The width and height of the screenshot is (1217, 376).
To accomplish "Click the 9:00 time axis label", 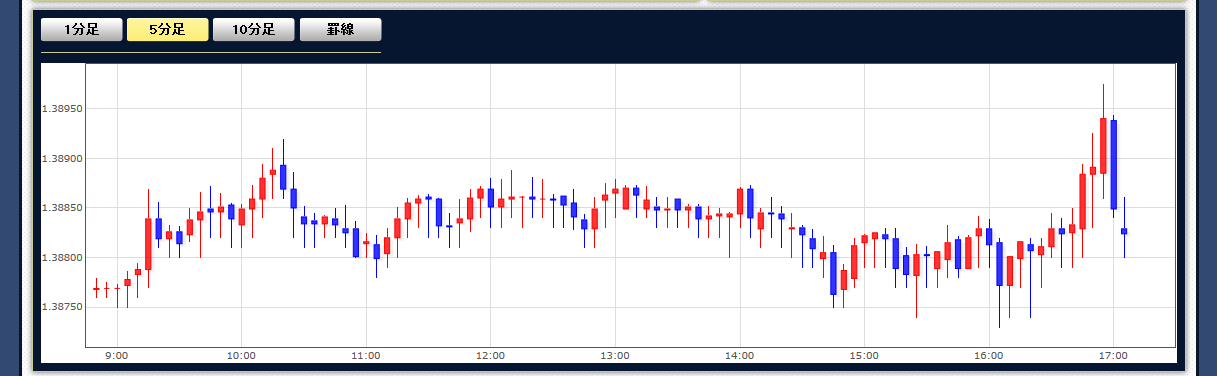I will [117, 356].
